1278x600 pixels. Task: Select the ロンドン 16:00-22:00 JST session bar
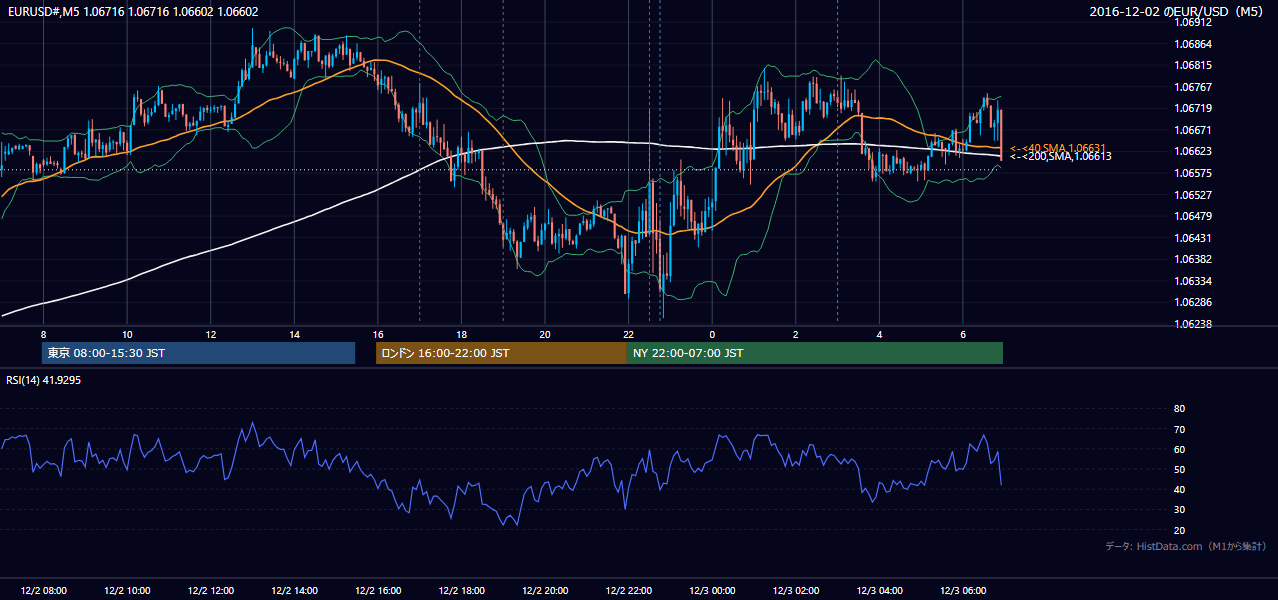[x=501, y=353]
